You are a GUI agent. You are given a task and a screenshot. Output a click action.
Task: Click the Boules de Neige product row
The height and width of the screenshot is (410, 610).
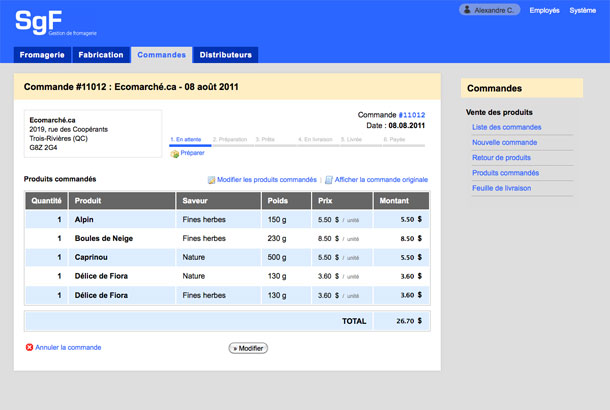228,238
